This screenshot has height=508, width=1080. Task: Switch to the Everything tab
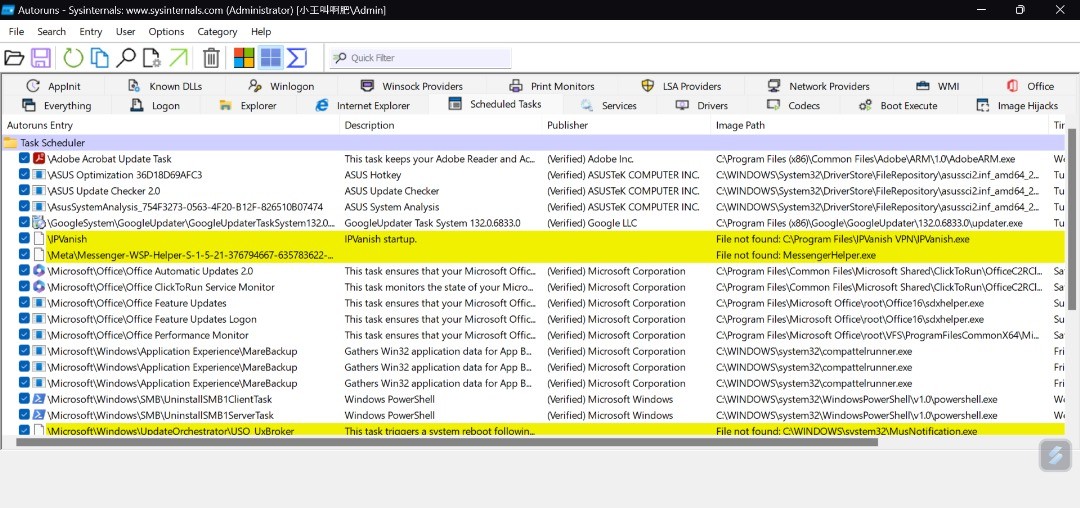(x=56, y=105)
